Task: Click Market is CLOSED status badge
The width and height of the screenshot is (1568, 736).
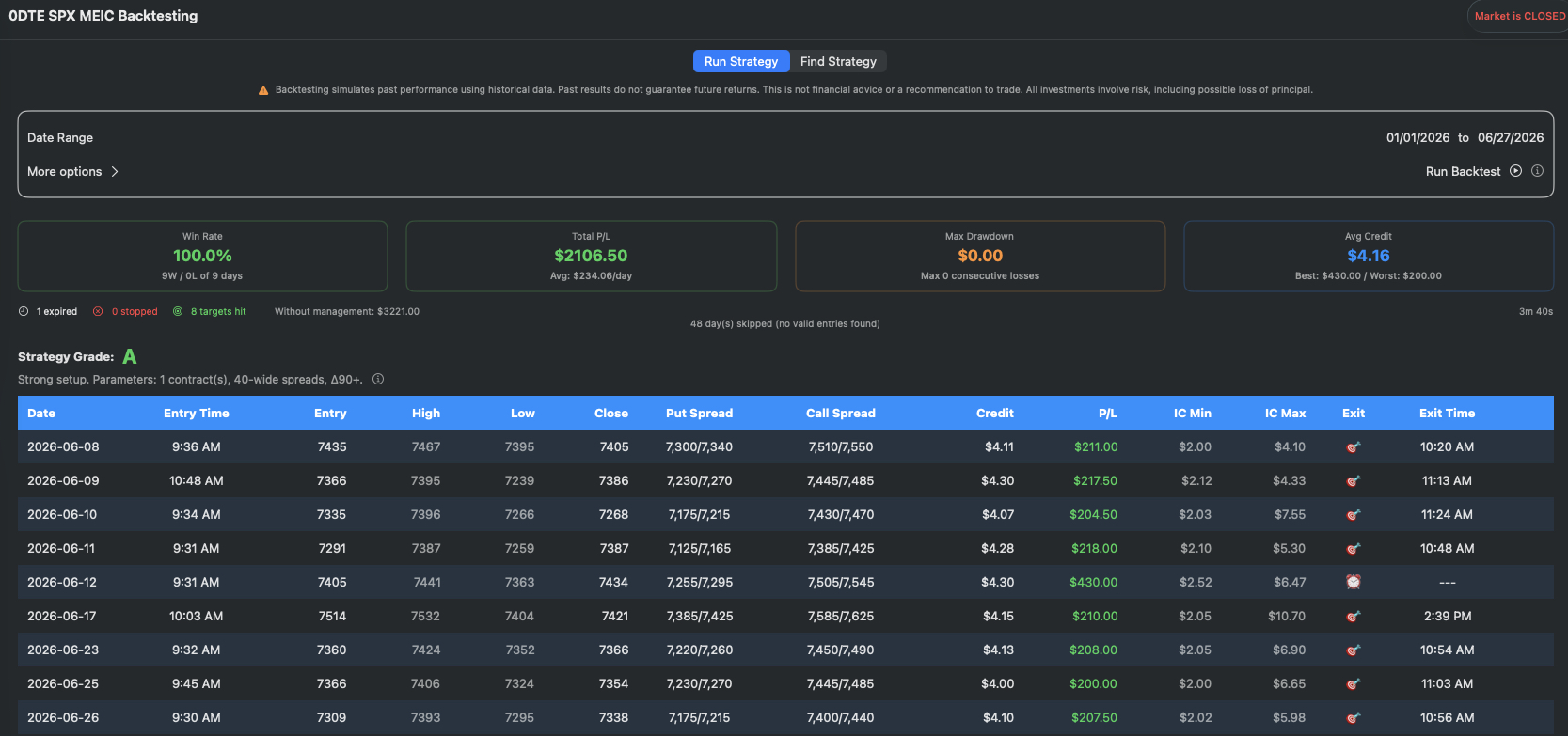Action: coord(1519,16)
